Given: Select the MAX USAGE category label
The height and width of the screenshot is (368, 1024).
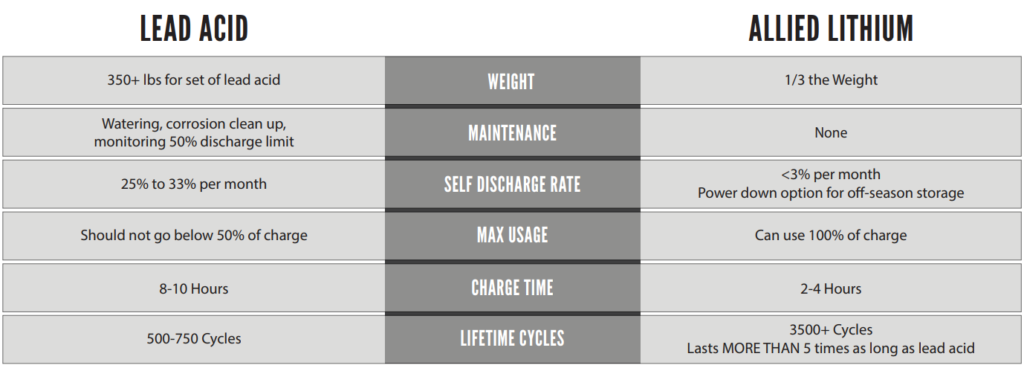Looking at the screenshot, I should 512,236.
